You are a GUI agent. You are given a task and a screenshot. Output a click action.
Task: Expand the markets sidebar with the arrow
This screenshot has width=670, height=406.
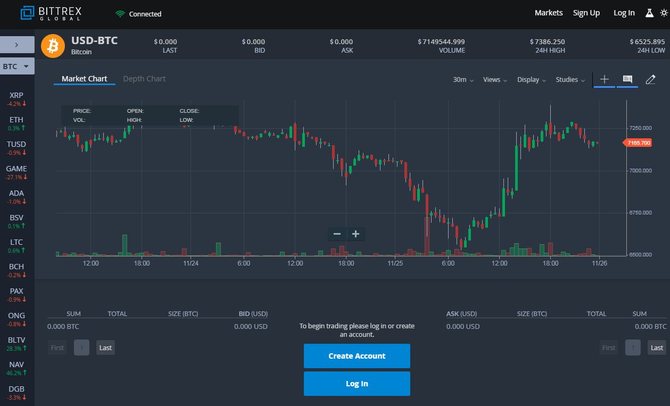pyautogui.click(x=17, y=44)
